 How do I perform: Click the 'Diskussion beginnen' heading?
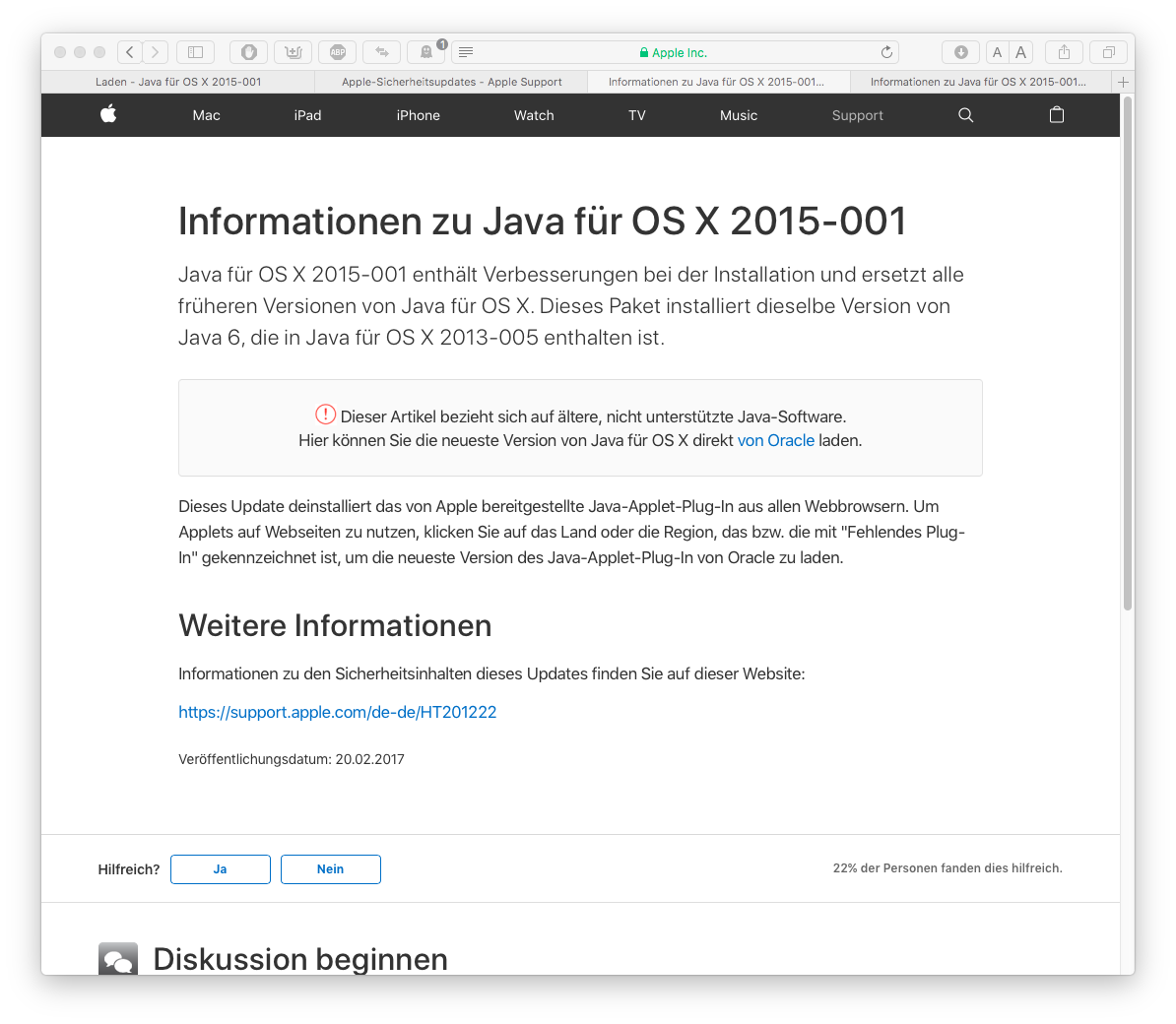tap(300, 959)
